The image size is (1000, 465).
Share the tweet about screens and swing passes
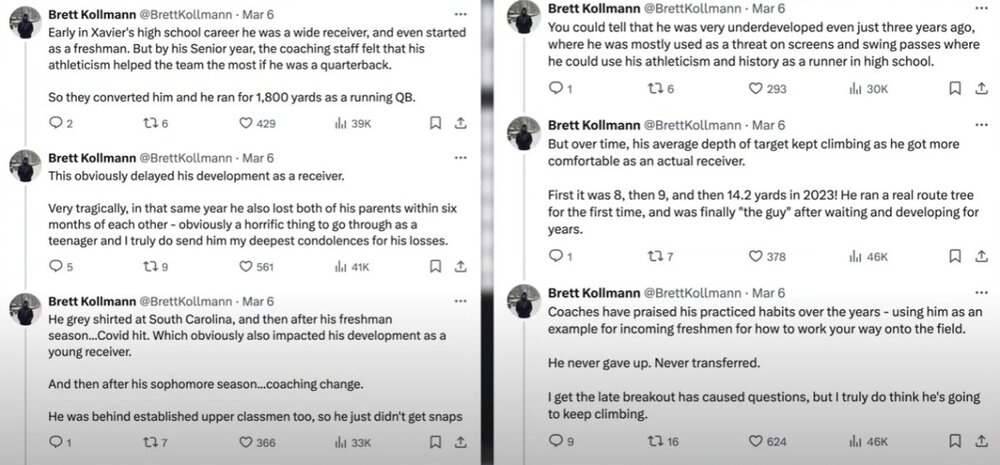click(x=979, y=89)
